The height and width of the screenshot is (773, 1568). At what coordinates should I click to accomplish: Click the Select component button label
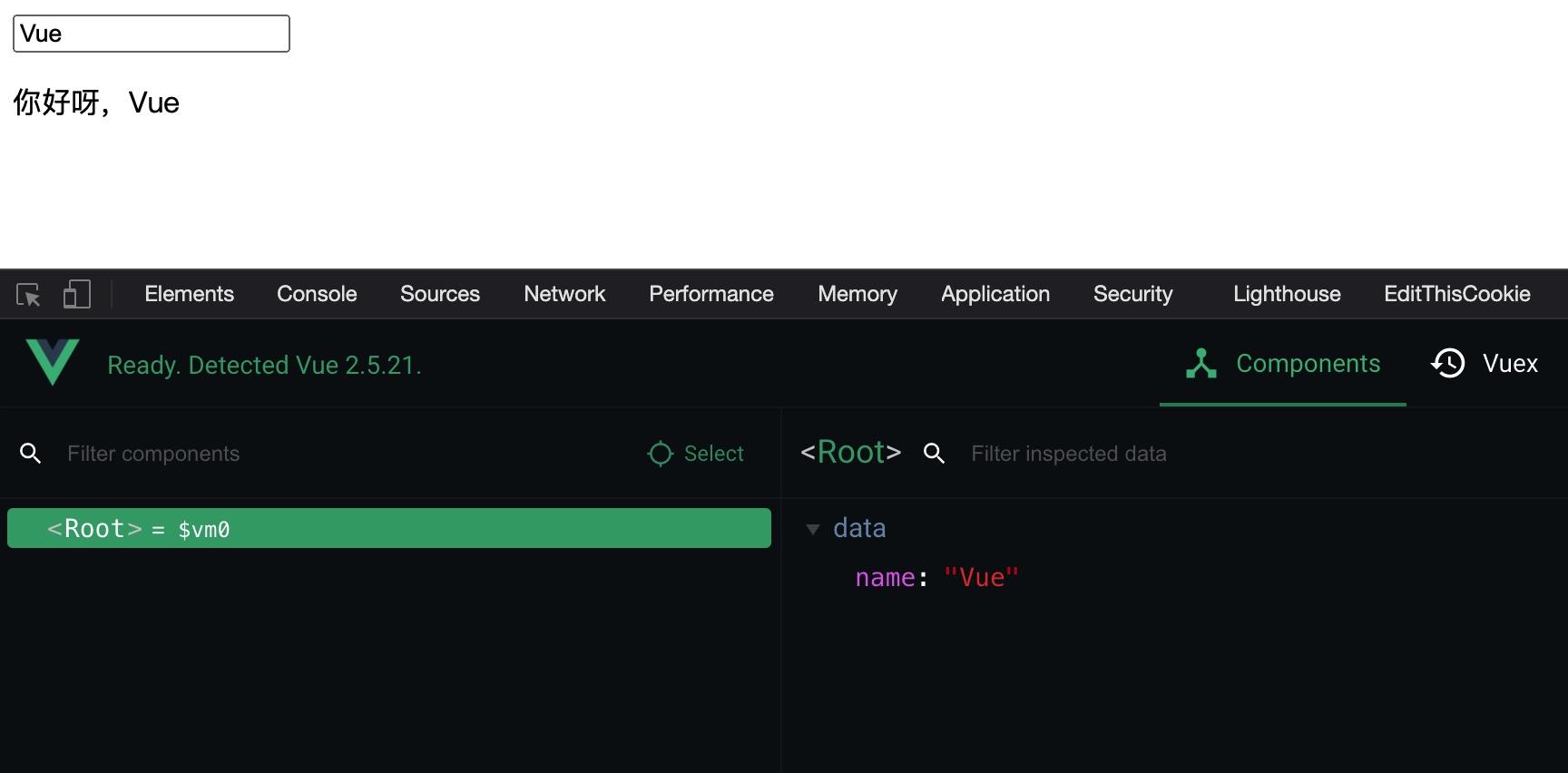[x=714, y=454]
